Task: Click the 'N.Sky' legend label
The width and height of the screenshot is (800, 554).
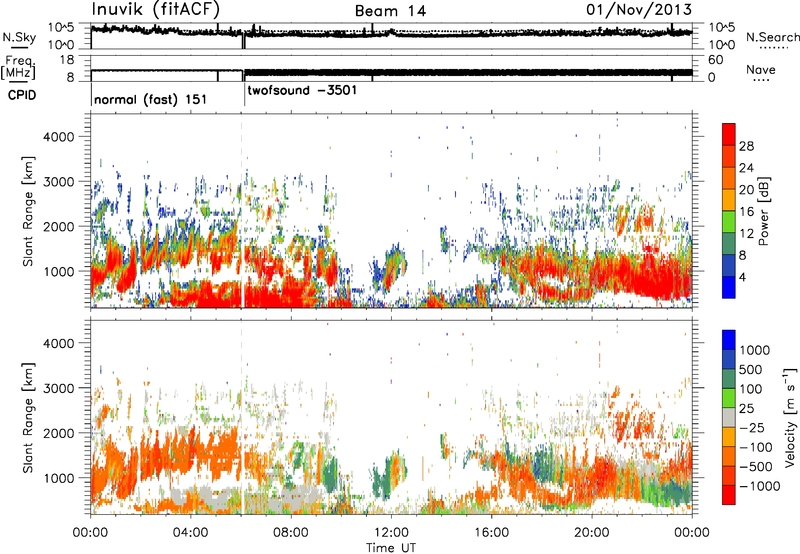Action: [19, 37]
